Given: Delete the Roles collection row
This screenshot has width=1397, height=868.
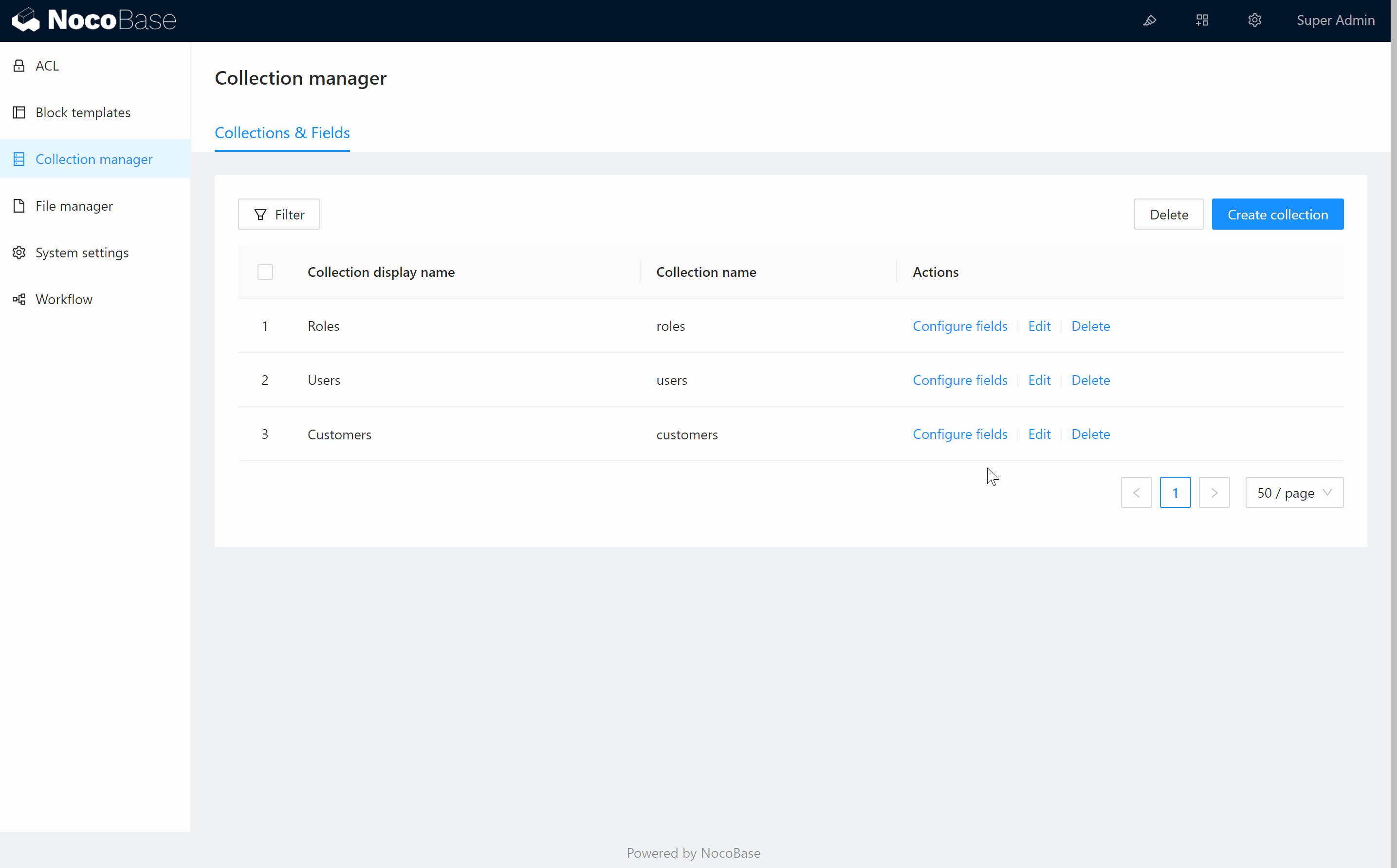Looking at the screenshot, I should (1090, 326).
